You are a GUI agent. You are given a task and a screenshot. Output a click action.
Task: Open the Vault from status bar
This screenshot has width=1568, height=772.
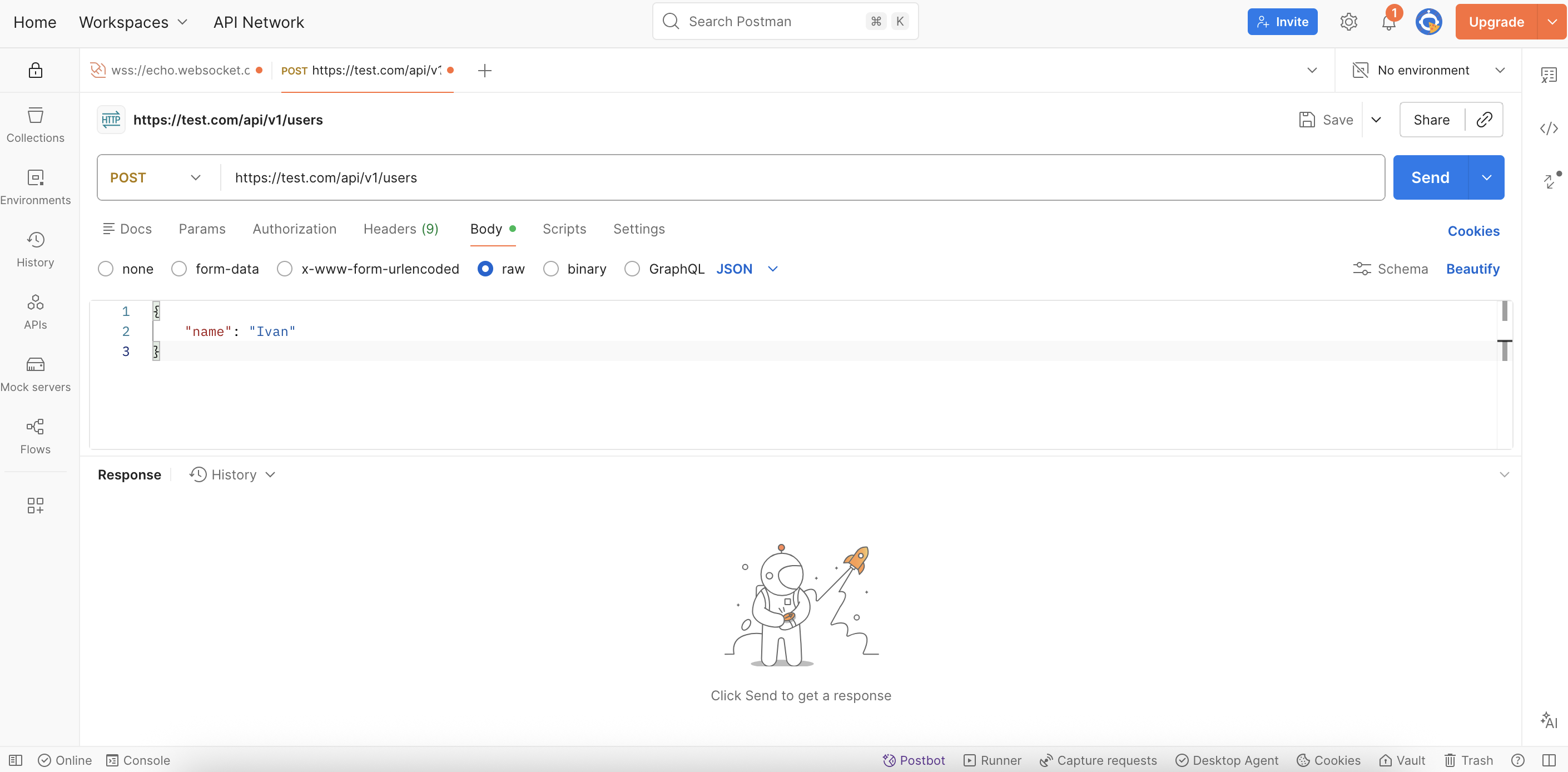coord(1402,760)
